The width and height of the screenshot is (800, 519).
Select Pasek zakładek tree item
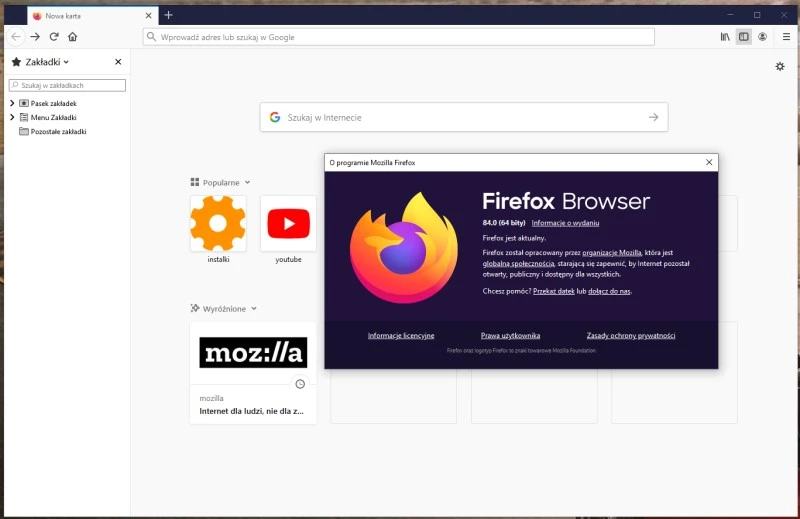53,103
